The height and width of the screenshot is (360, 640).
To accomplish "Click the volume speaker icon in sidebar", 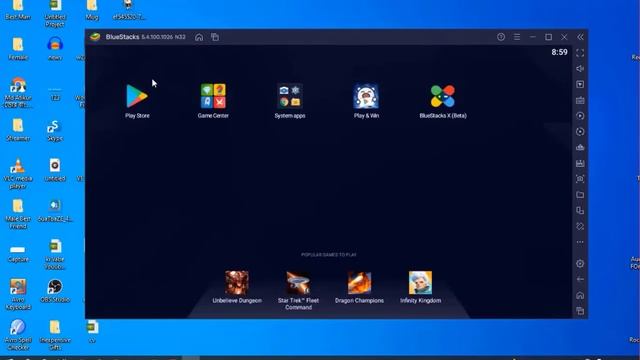I will (x=580, y=69).
